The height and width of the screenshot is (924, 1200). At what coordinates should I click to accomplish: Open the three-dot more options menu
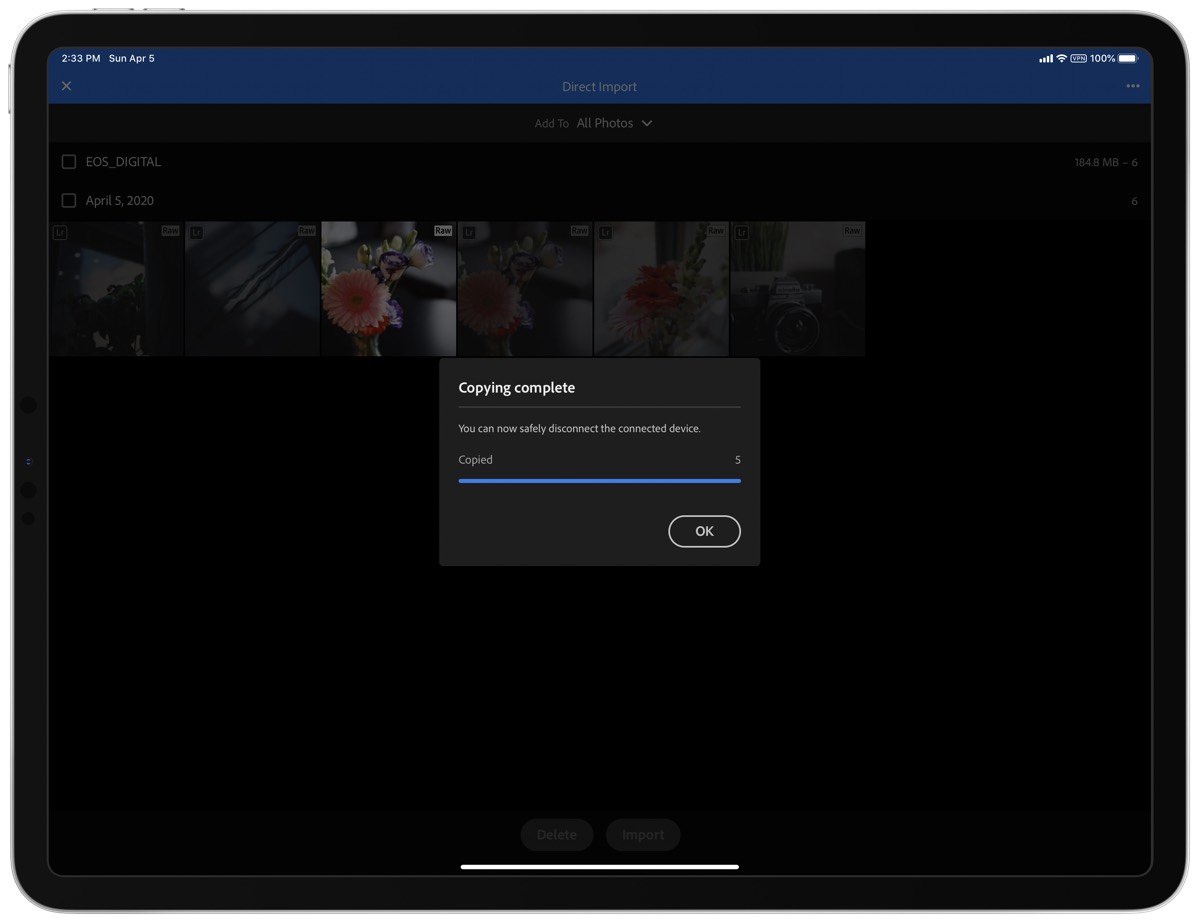1132,86
